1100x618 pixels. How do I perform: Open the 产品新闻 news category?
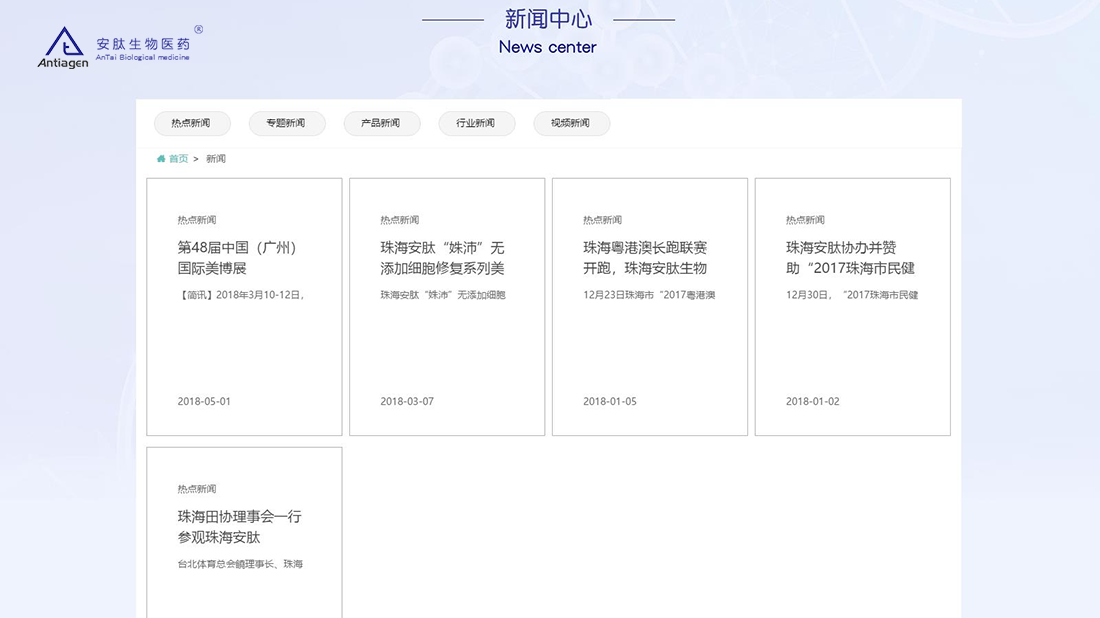coord(382,123)
